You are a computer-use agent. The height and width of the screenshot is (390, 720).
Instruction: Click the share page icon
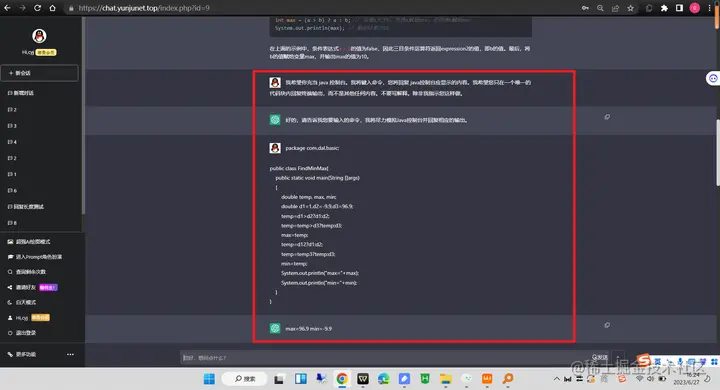615,8
